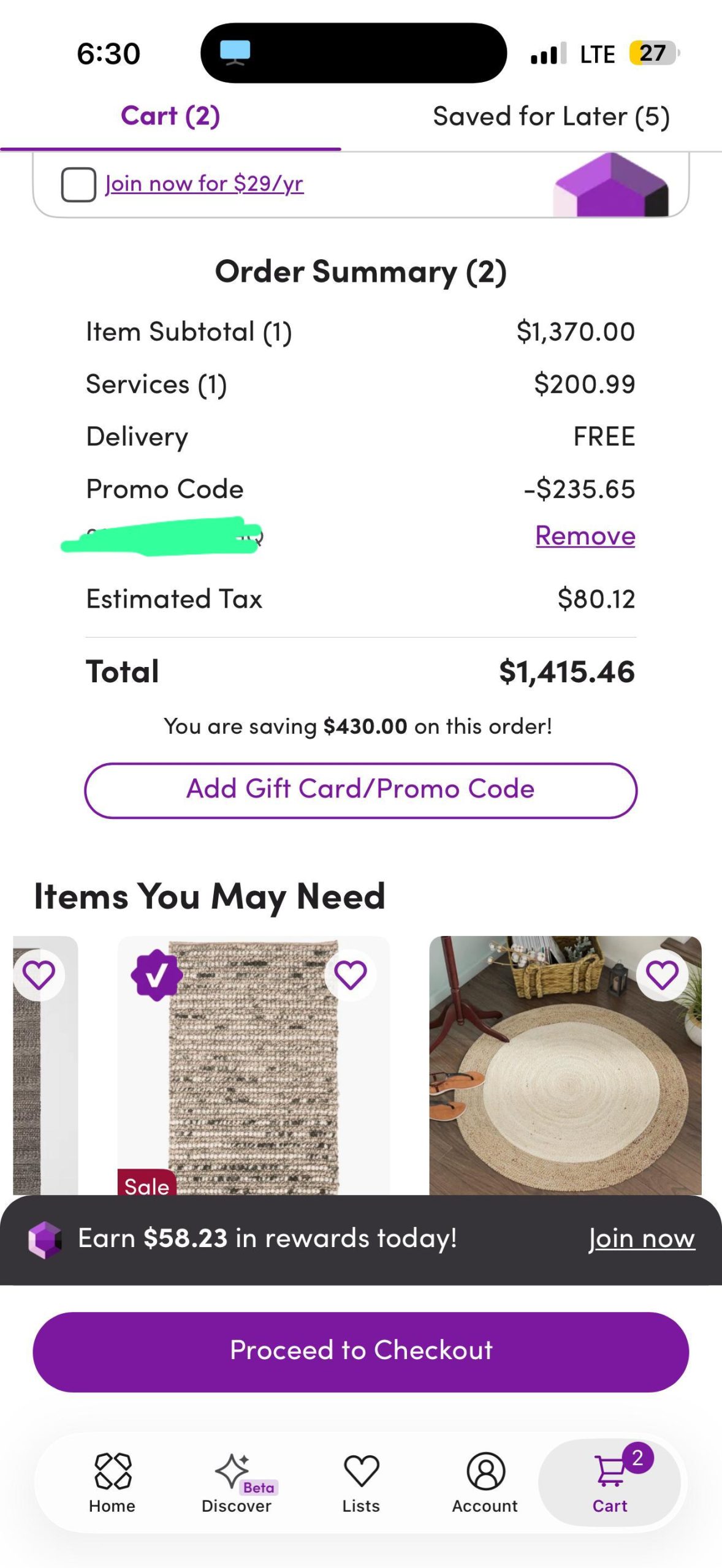Go to the Account profile icon
Screen dimensions: 722x1568
485,1471
